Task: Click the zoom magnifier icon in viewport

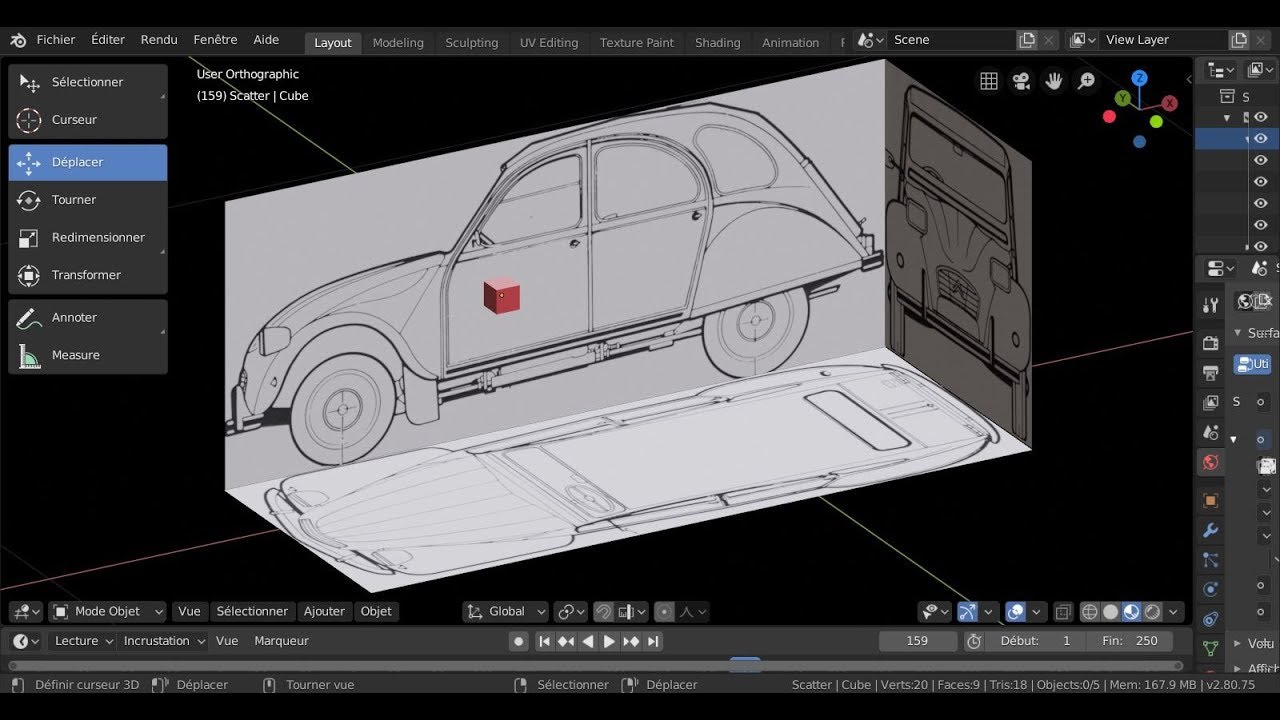Action: [1086, 82]
